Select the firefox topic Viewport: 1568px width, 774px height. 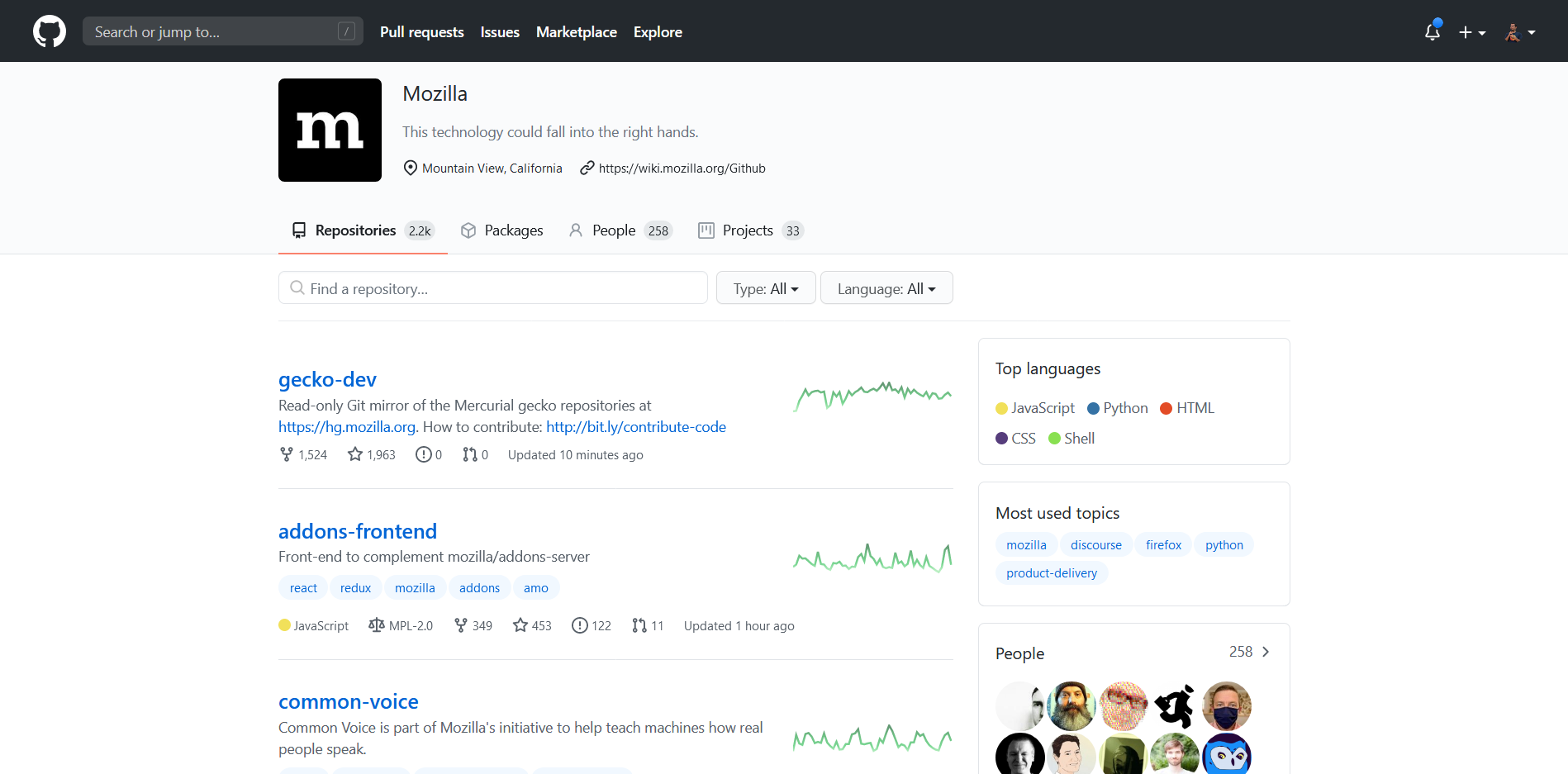click(x=1163, y=545)
